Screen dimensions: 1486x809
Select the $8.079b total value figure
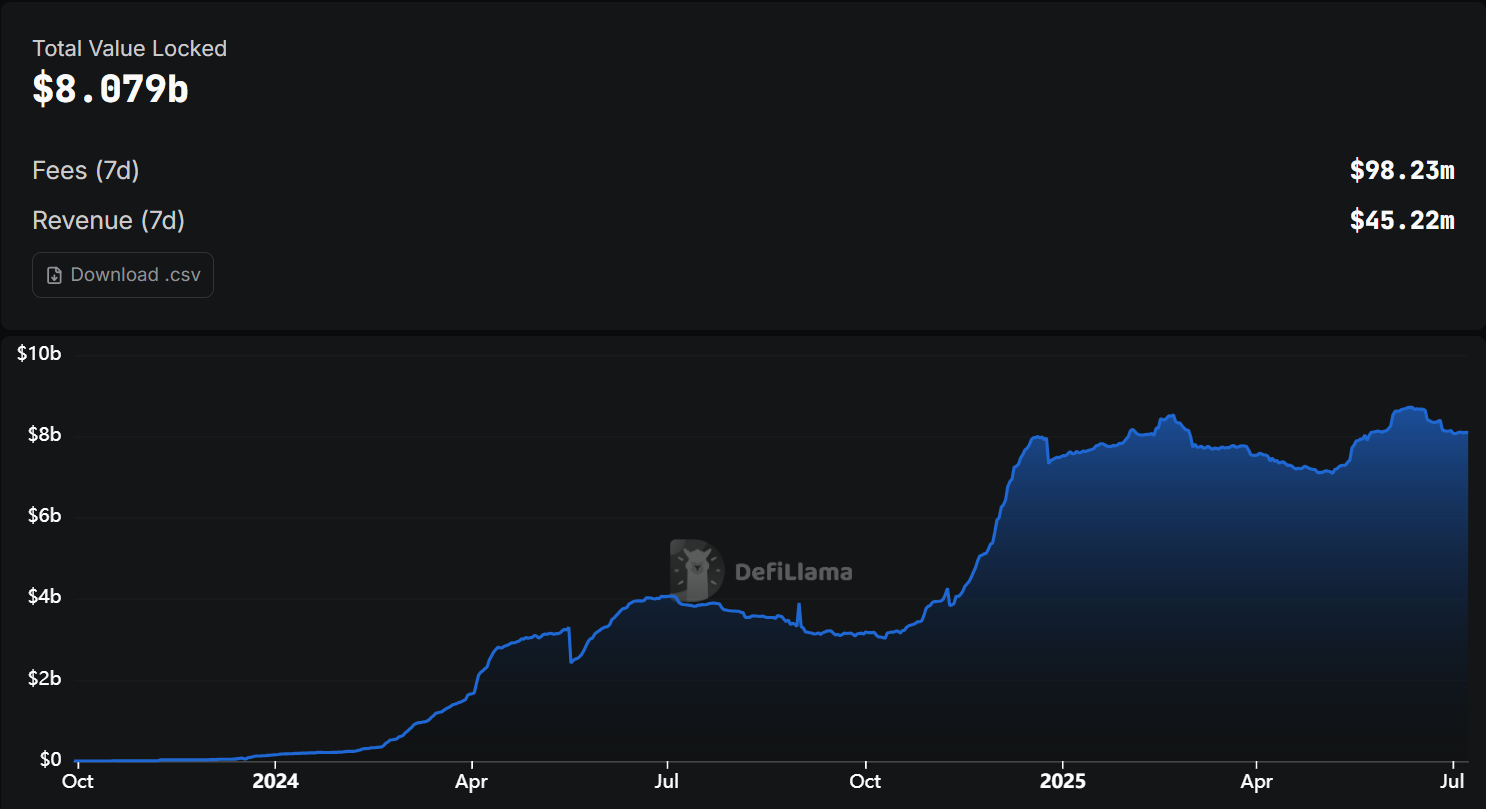pos(110,90)
